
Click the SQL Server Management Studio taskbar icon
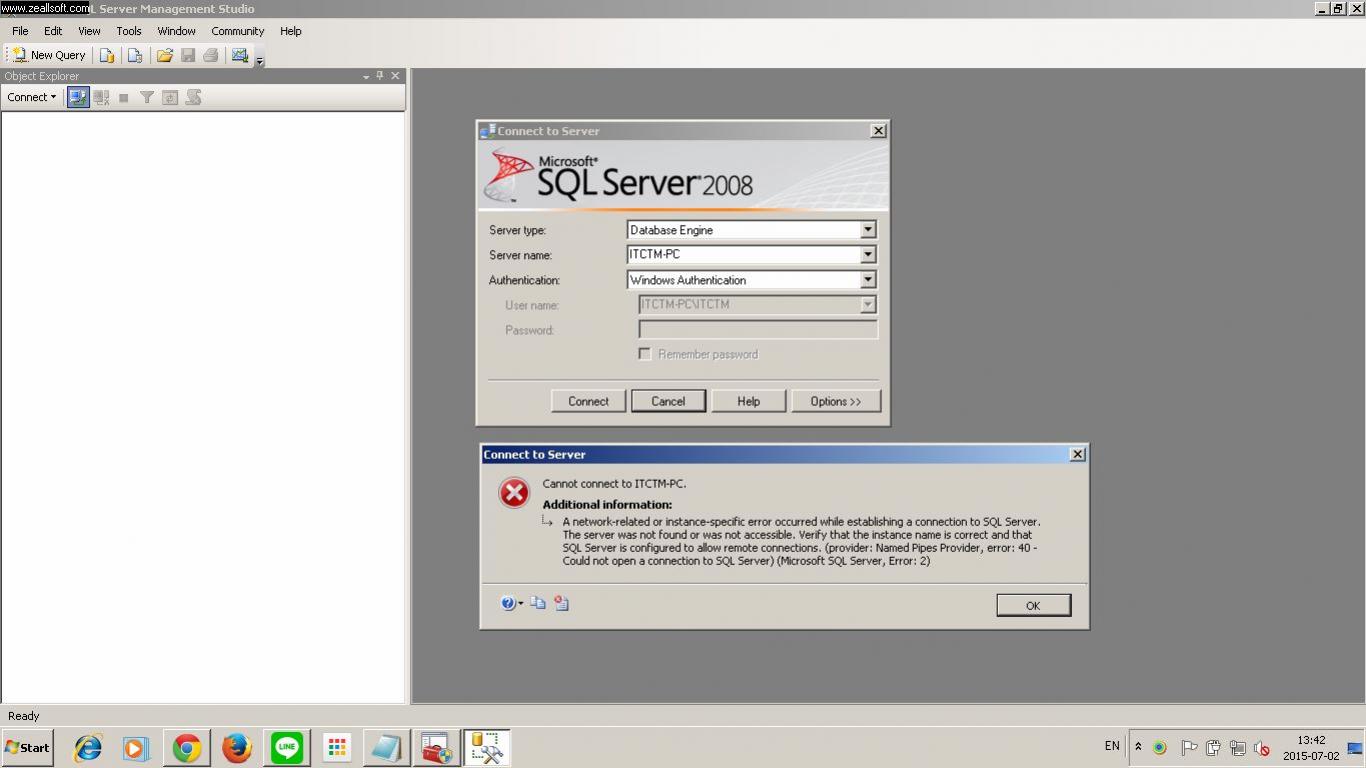coord(487,748)
